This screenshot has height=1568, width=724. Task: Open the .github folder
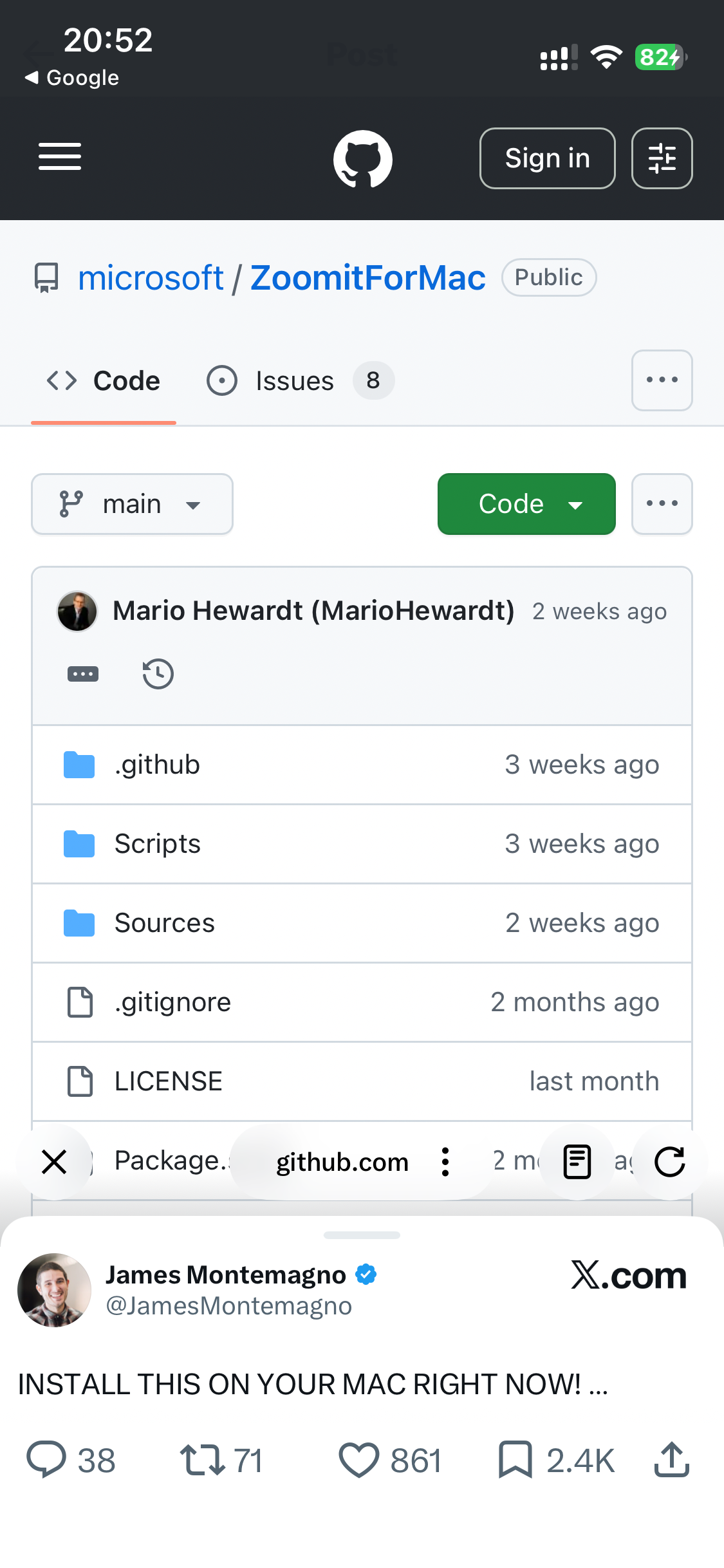[157, 765]
